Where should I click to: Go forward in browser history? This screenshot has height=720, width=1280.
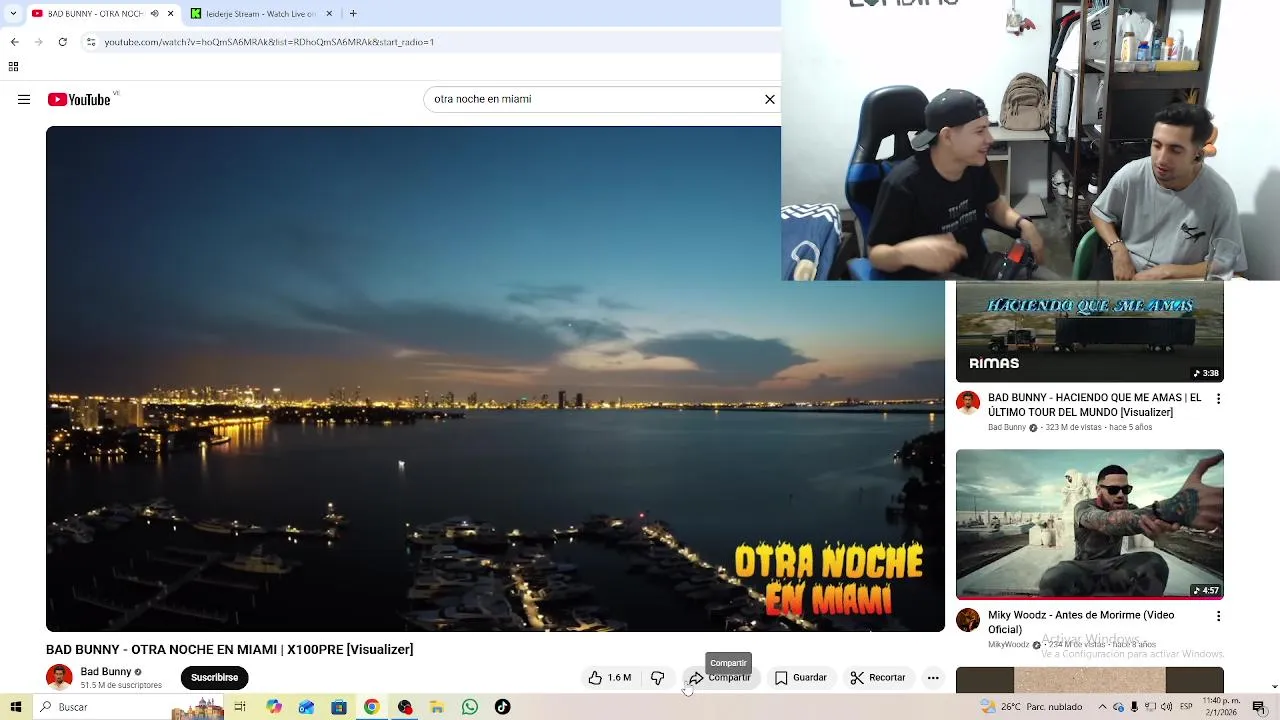[38, 42]
